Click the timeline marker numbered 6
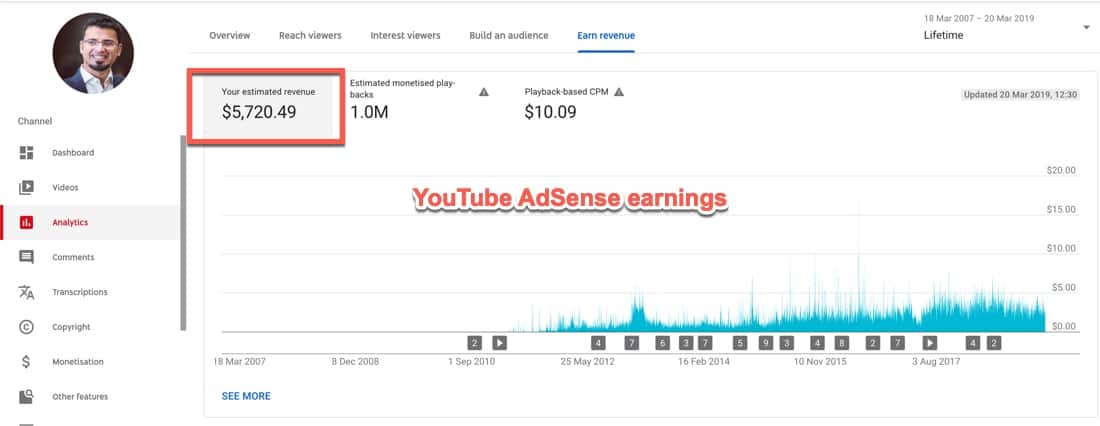The image size is (1100, 426). (x=663, y=342)
